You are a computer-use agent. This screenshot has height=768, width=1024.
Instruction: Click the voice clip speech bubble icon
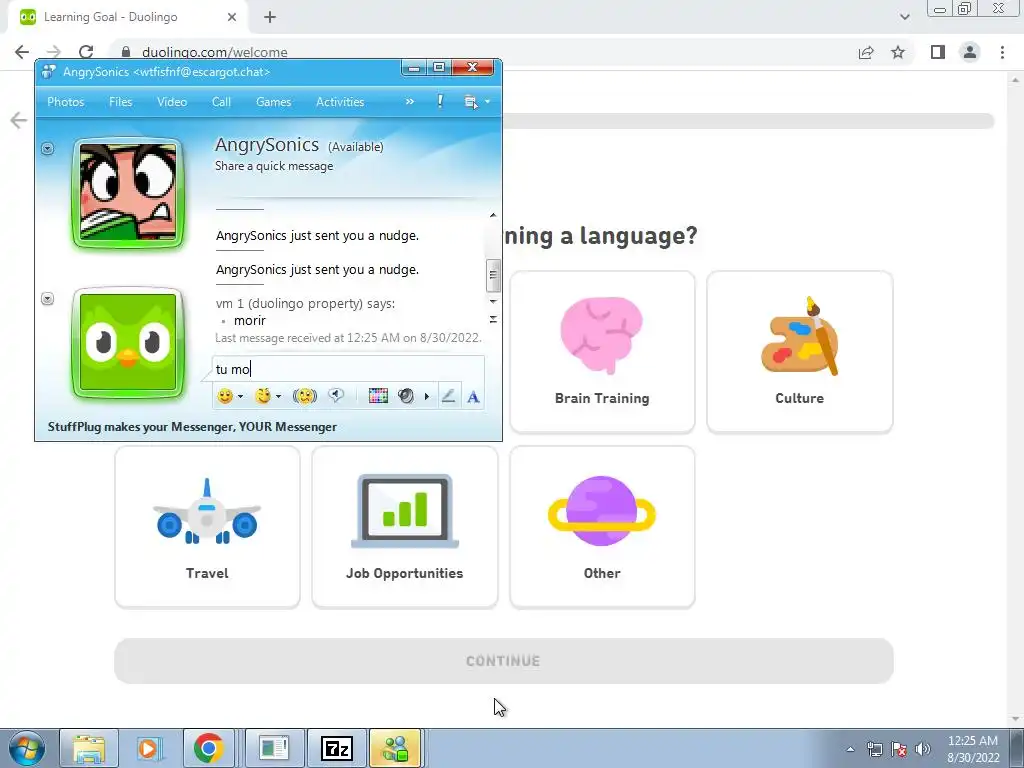(x=336, y=395)
